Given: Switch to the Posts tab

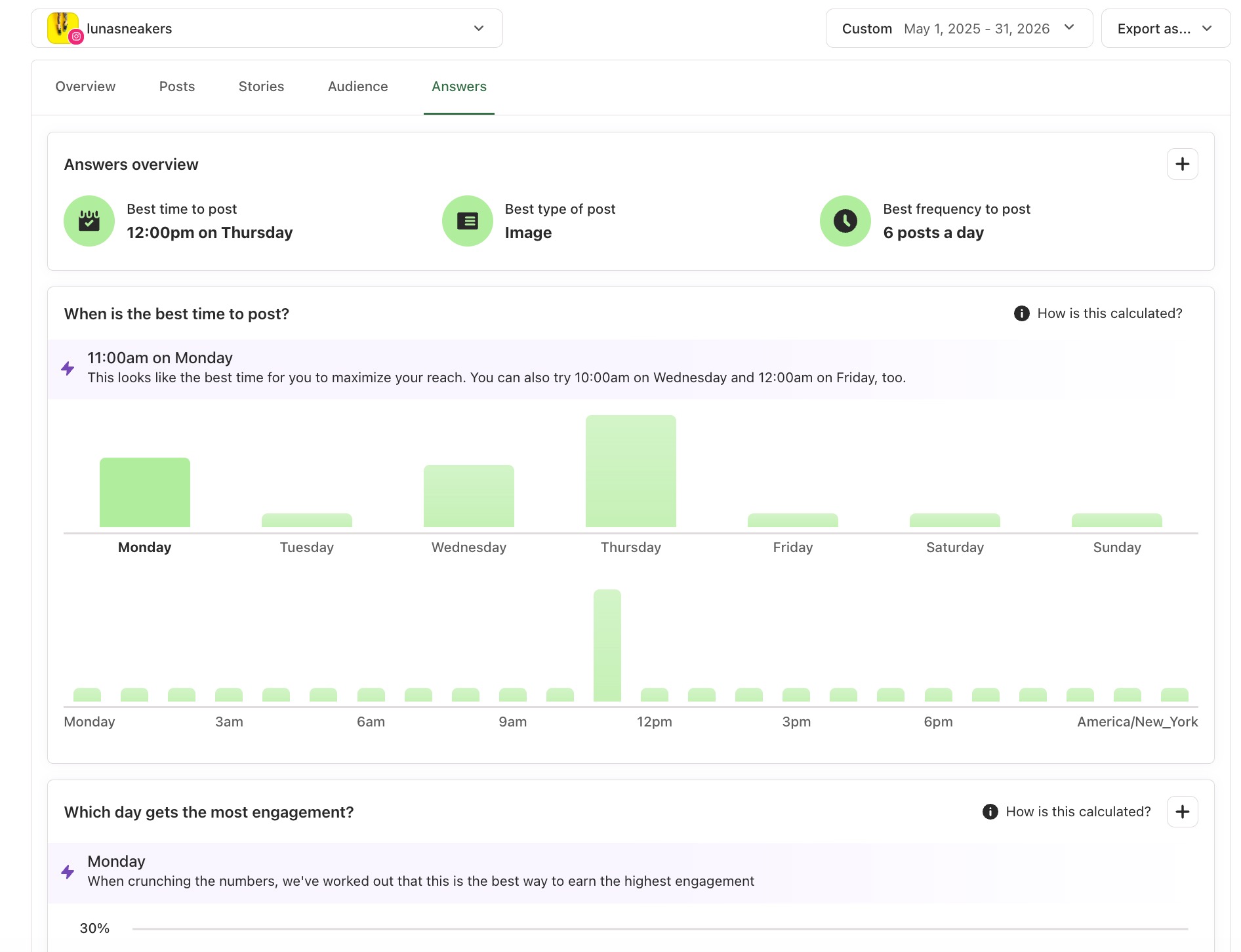Looking at the screenshot, I should tap(177, 87).
